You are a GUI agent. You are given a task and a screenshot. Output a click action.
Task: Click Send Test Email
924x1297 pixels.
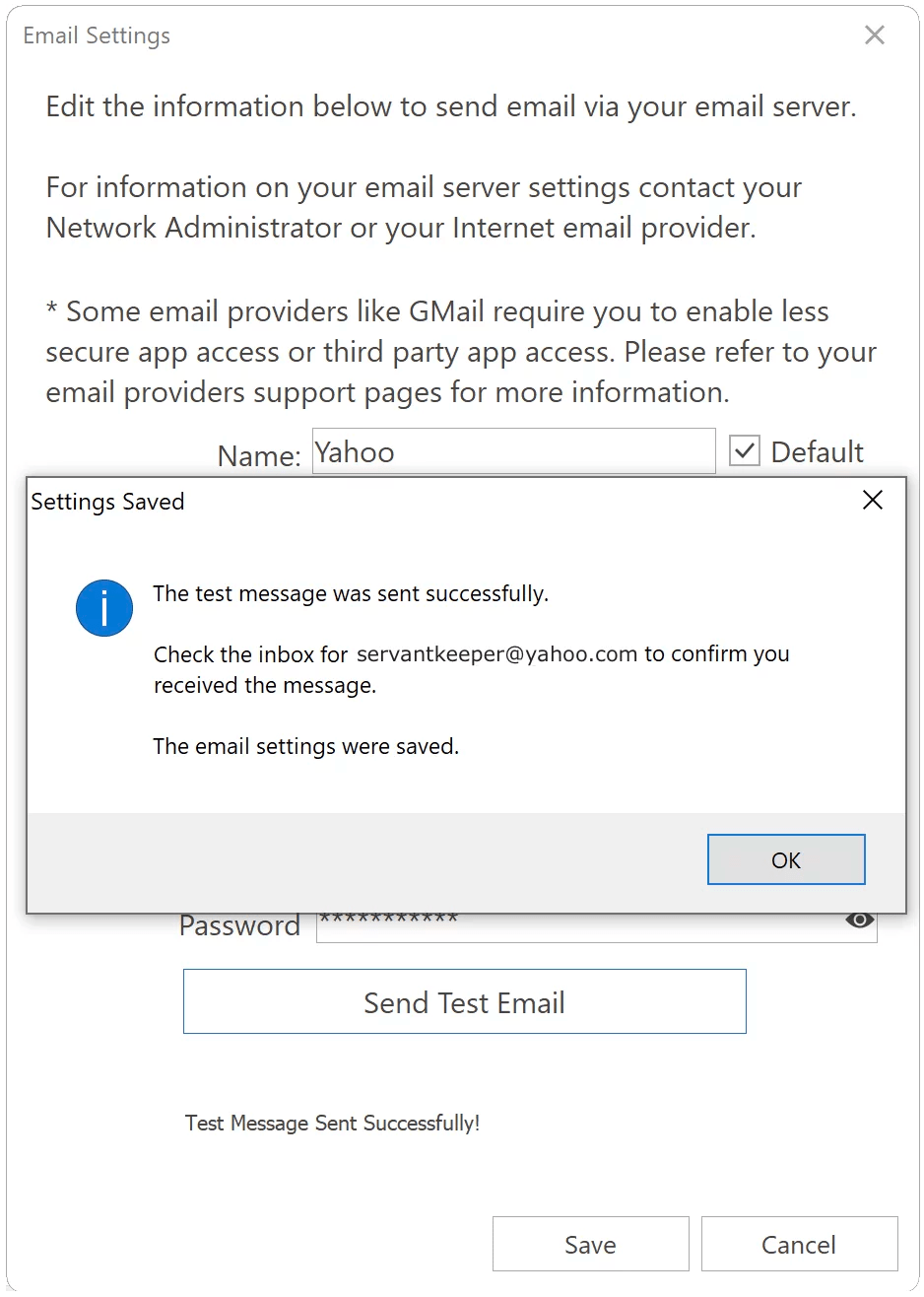(464, 1001)
